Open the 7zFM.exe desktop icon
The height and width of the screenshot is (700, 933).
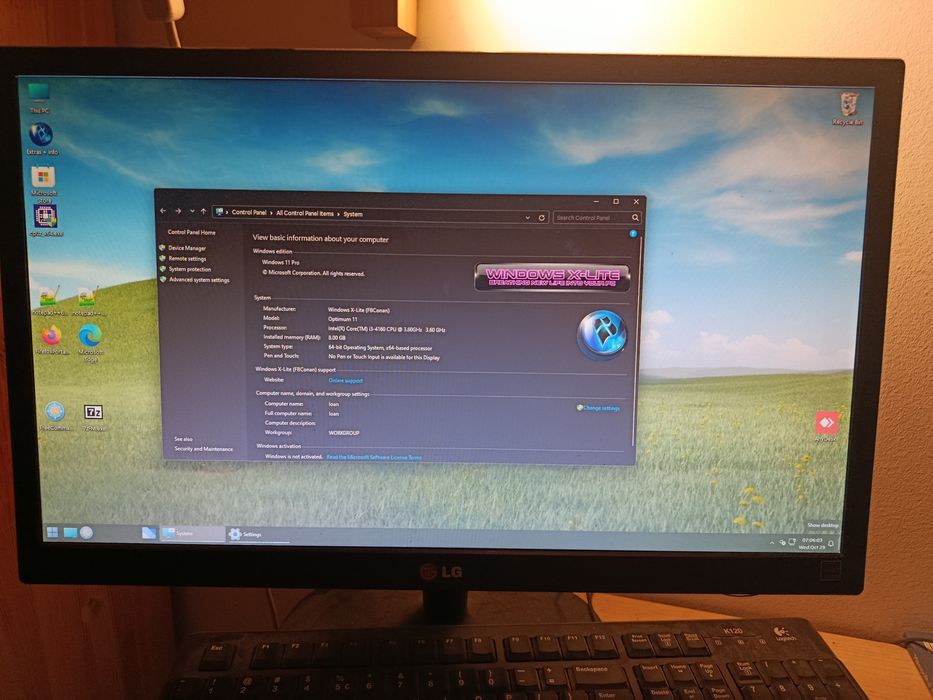click(x=93, y=416)
